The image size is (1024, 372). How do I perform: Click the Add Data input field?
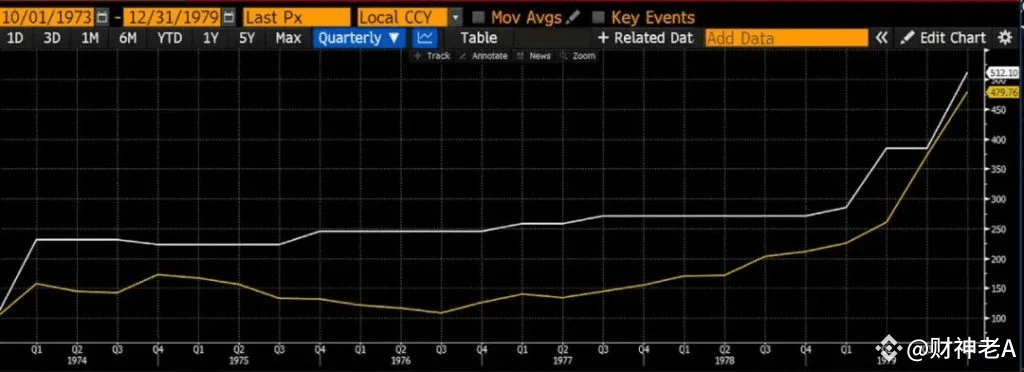pyautogui.click(x=786, y=38)
